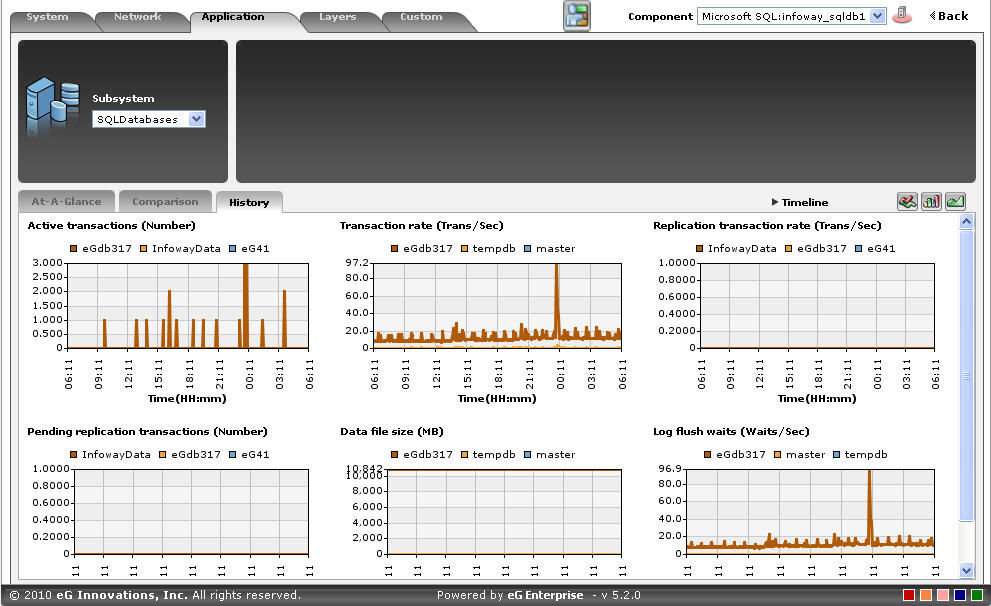Screen dimensions: 991x606
Task: Click eGdb317 swatch in Active transactions legend
Action: coord(73,248)
